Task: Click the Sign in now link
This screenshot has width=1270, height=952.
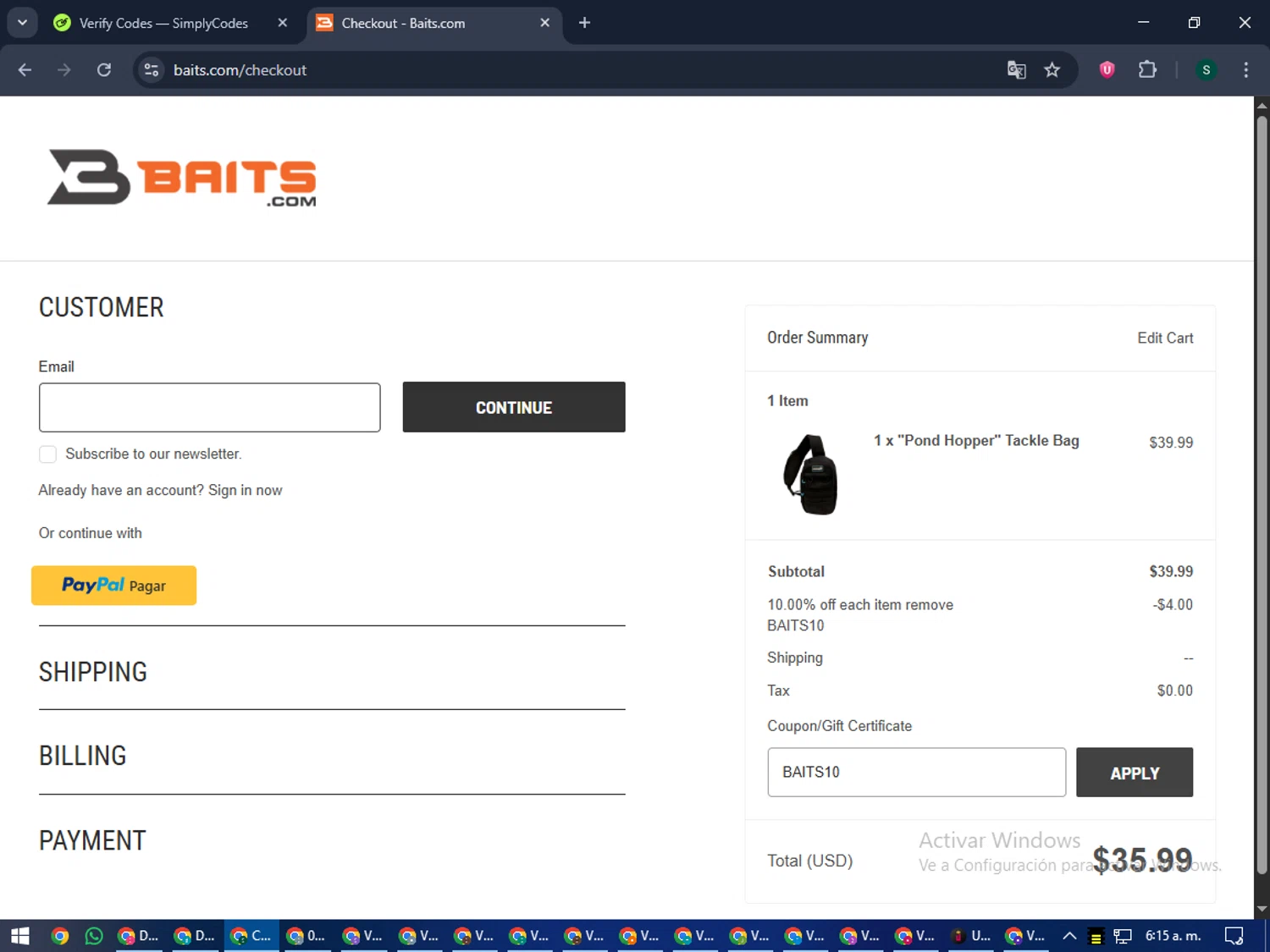Action: coord(245,491)
